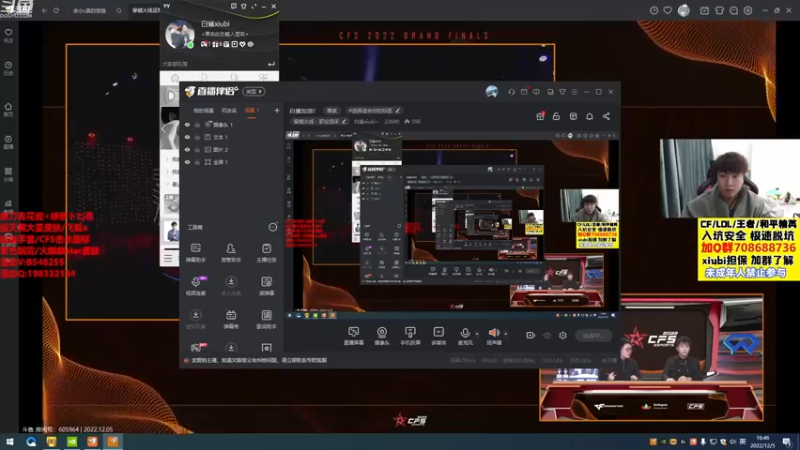Click the 直播中 streaming button
The height and width of the screenshot is (450, 800).
593,336
